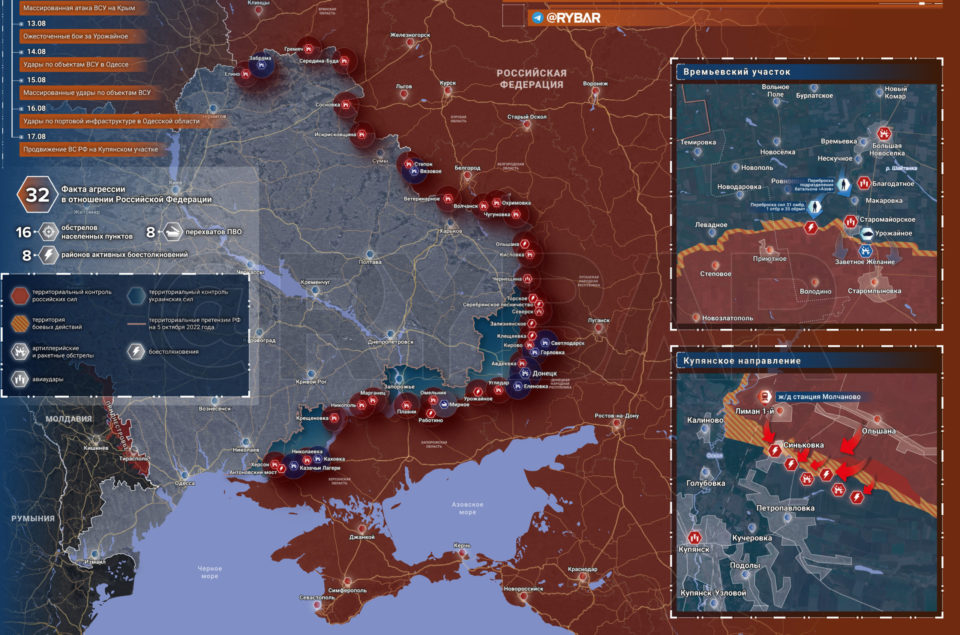Image resolution: width=960 pixels, height=635 pixels.
Task: Select the striped combat territory legend hexagon
Action: [x=20, y=323]
